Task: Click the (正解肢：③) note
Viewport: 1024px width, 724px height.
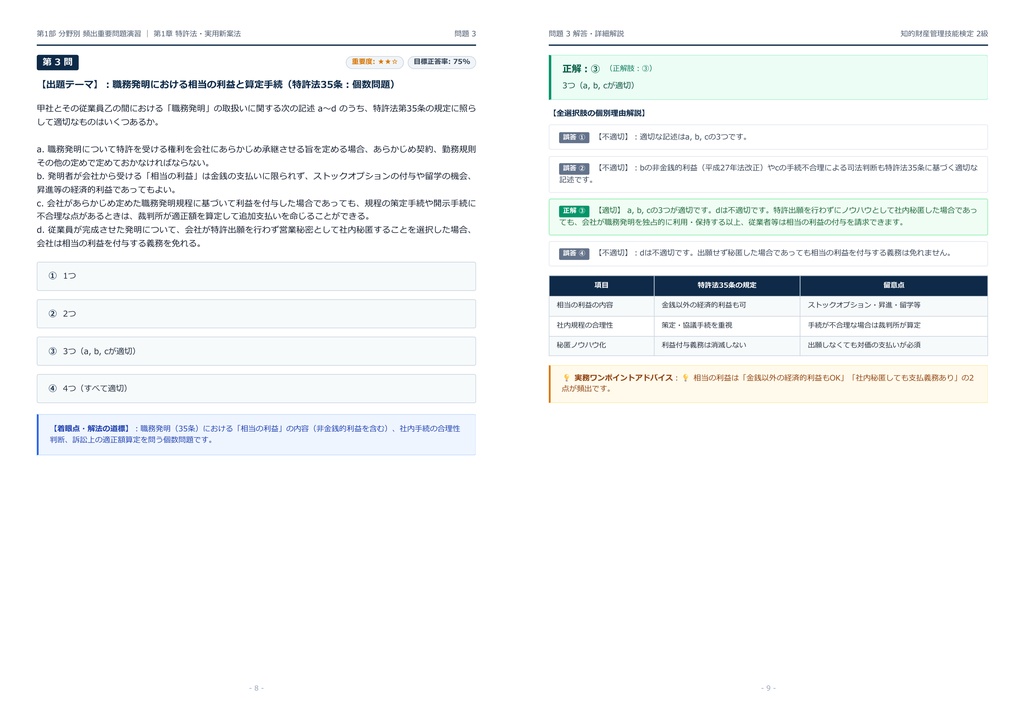Action: point(630,69)
